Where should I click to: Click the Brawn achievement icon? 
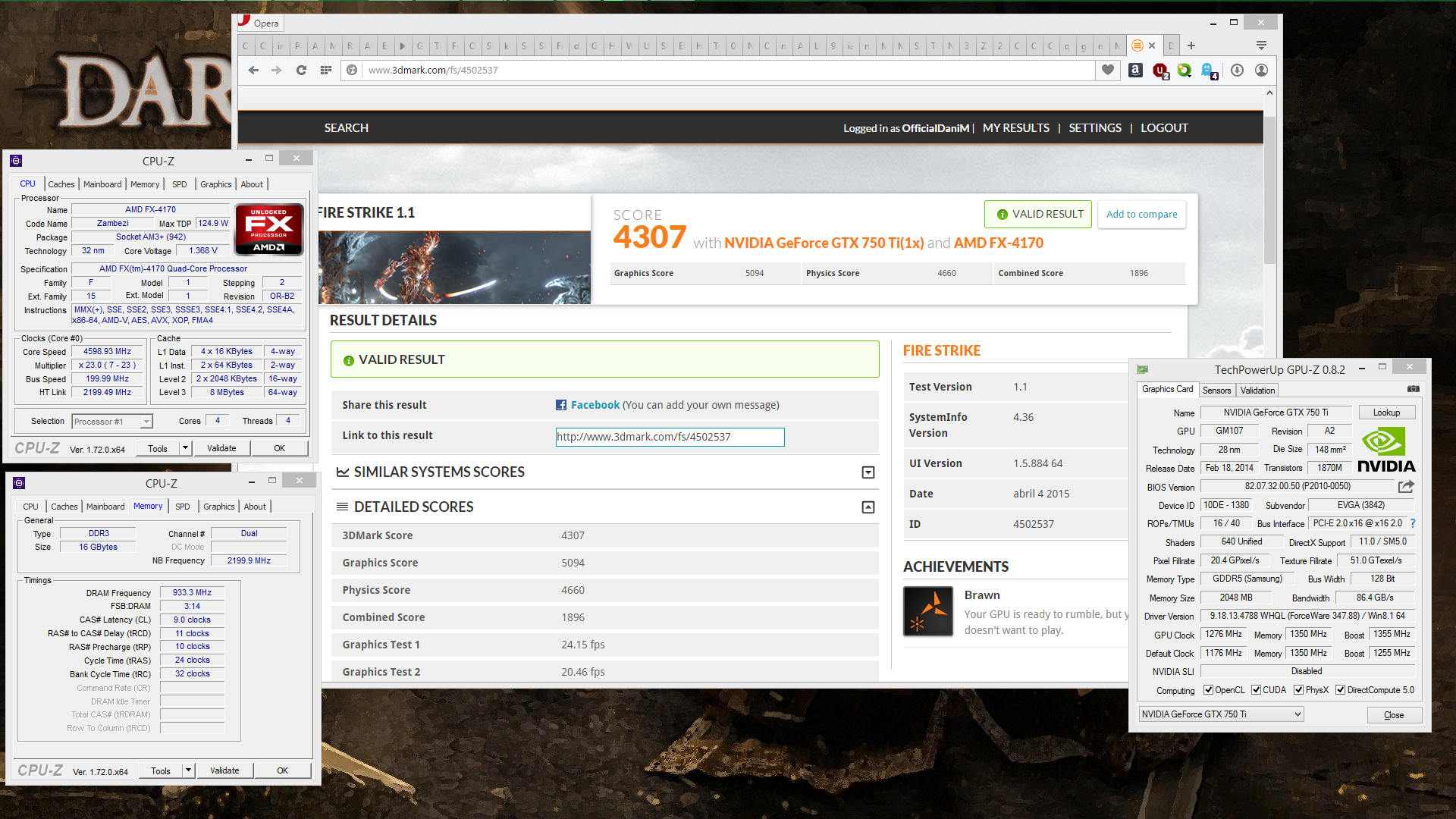(x=928, y=611)
